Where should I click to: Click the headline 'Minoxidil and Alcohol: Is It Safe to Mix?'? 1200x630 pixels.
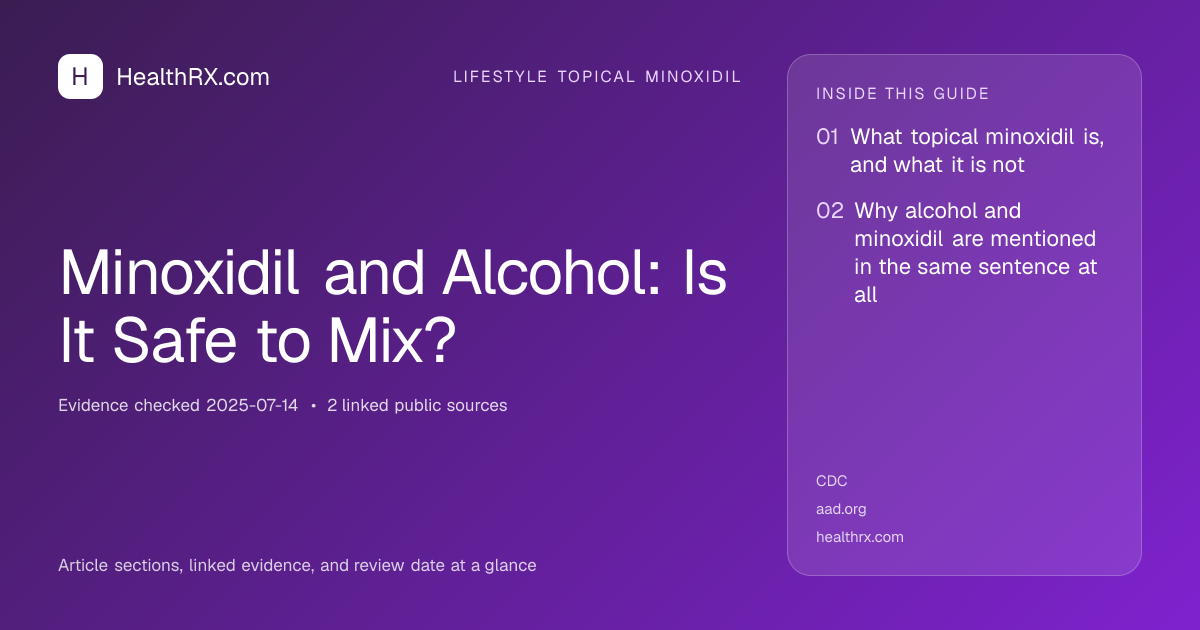(393, 307)
